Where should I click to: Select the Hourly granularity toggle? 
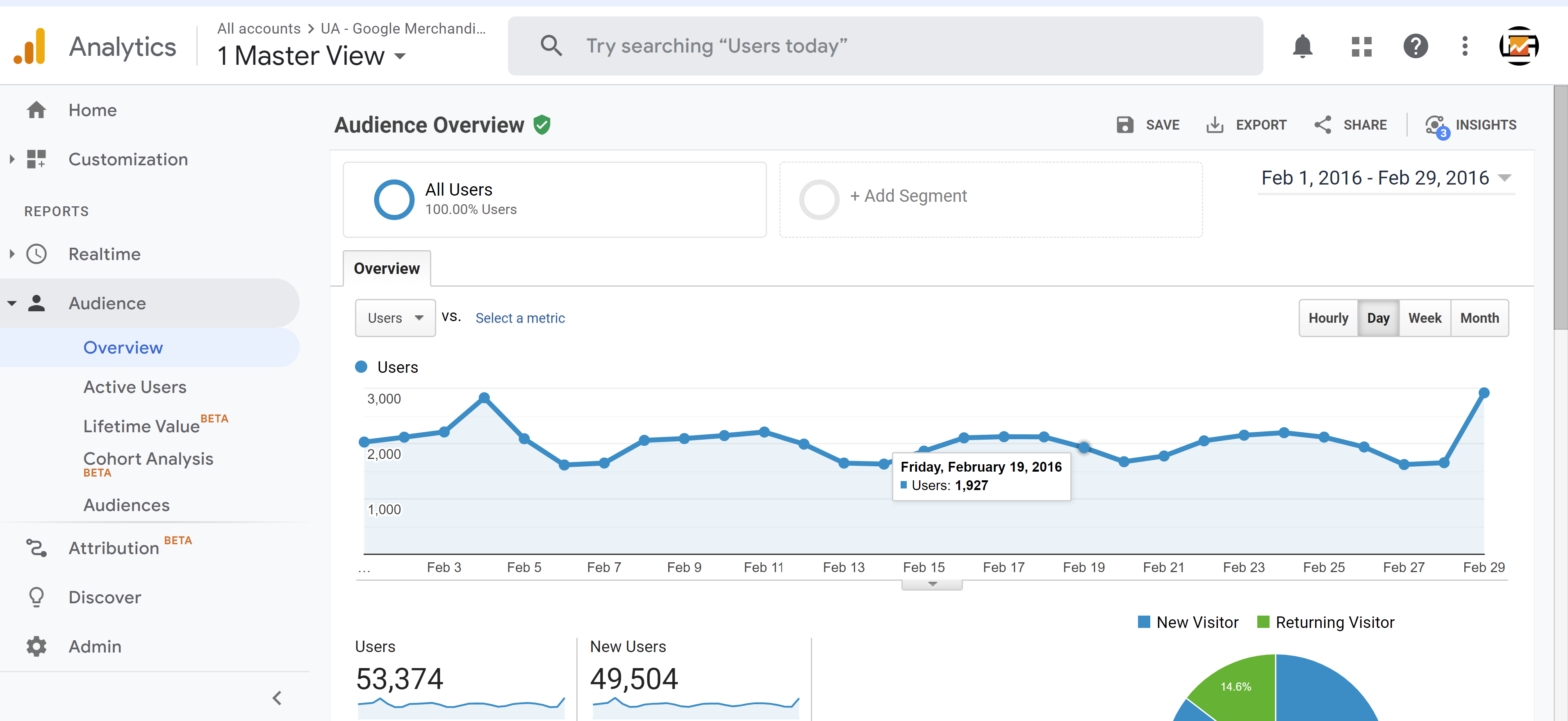pos(1328,318)
